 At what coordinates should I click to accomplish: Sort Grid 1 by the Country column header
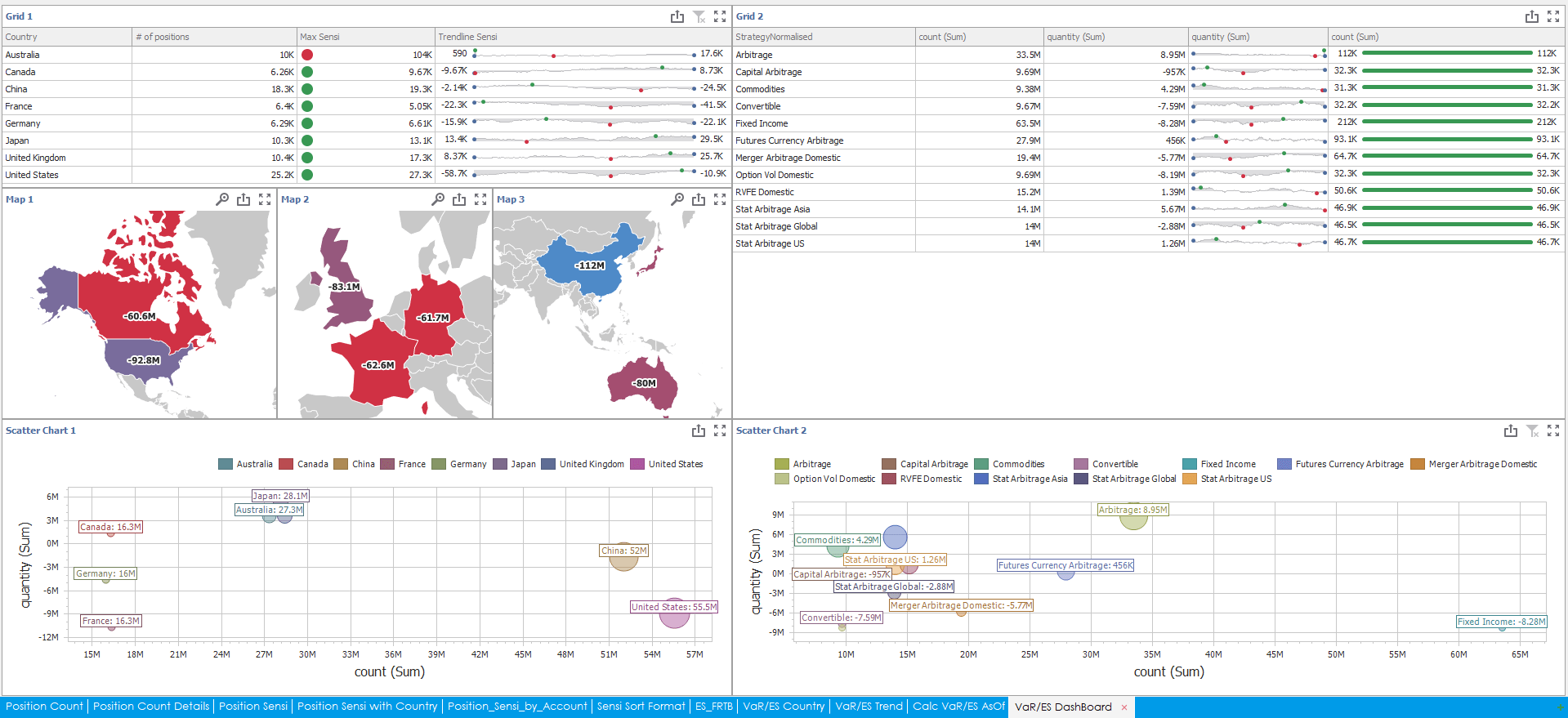pos(65,37)
